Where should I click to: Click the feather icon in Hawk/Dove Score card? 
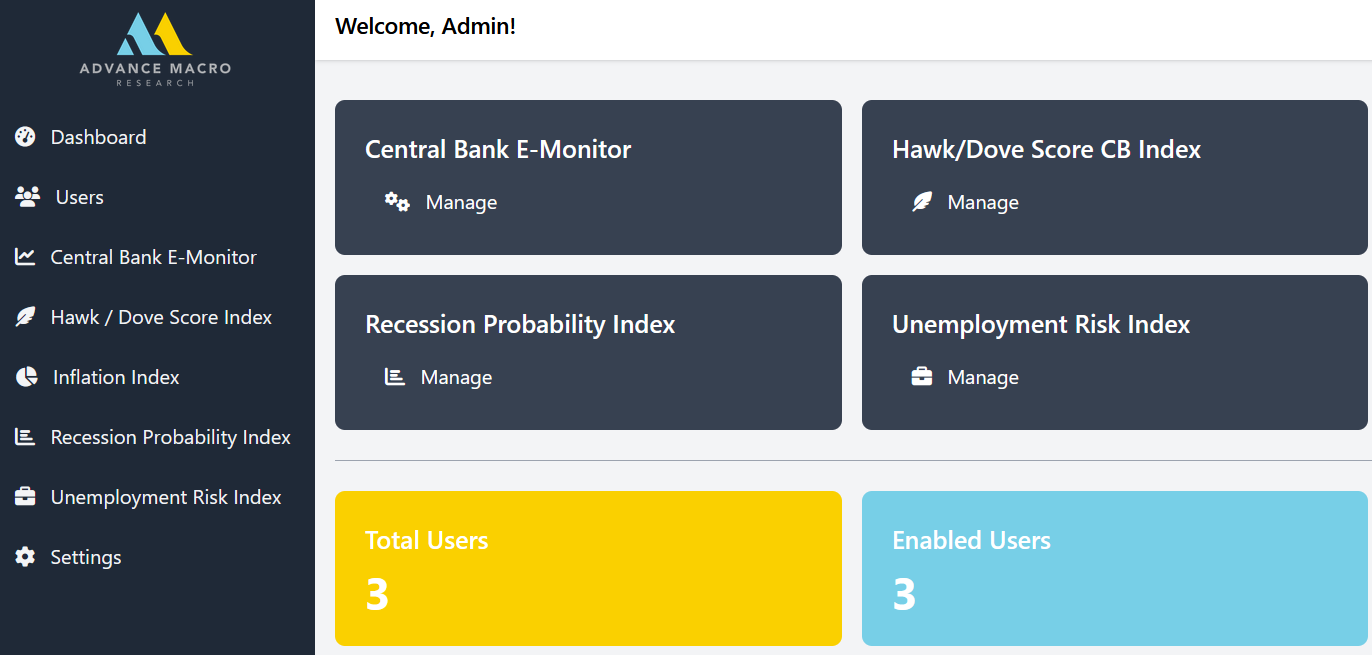pyautogui.click(x=922, y=202)
